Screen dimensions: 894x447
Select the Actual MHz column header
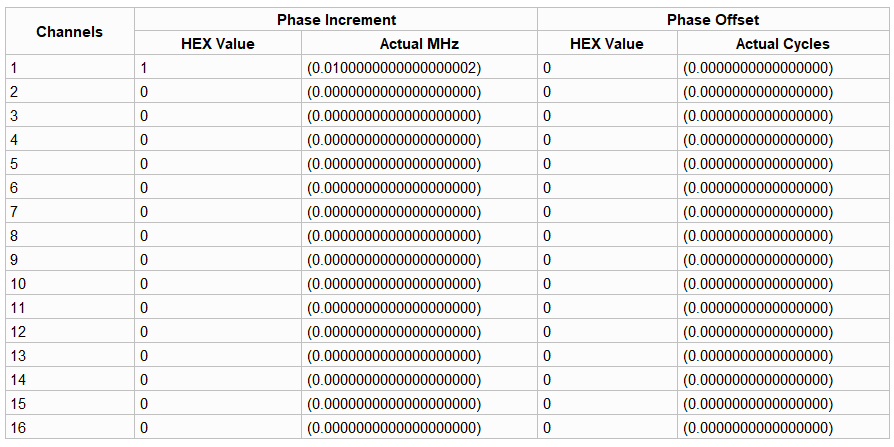(x=419, y=44)
